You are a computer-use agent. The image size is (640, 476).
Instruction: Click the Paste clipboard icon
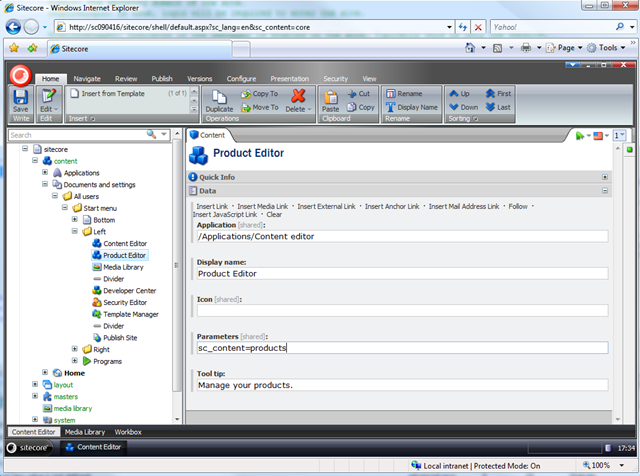coord(330,97)
